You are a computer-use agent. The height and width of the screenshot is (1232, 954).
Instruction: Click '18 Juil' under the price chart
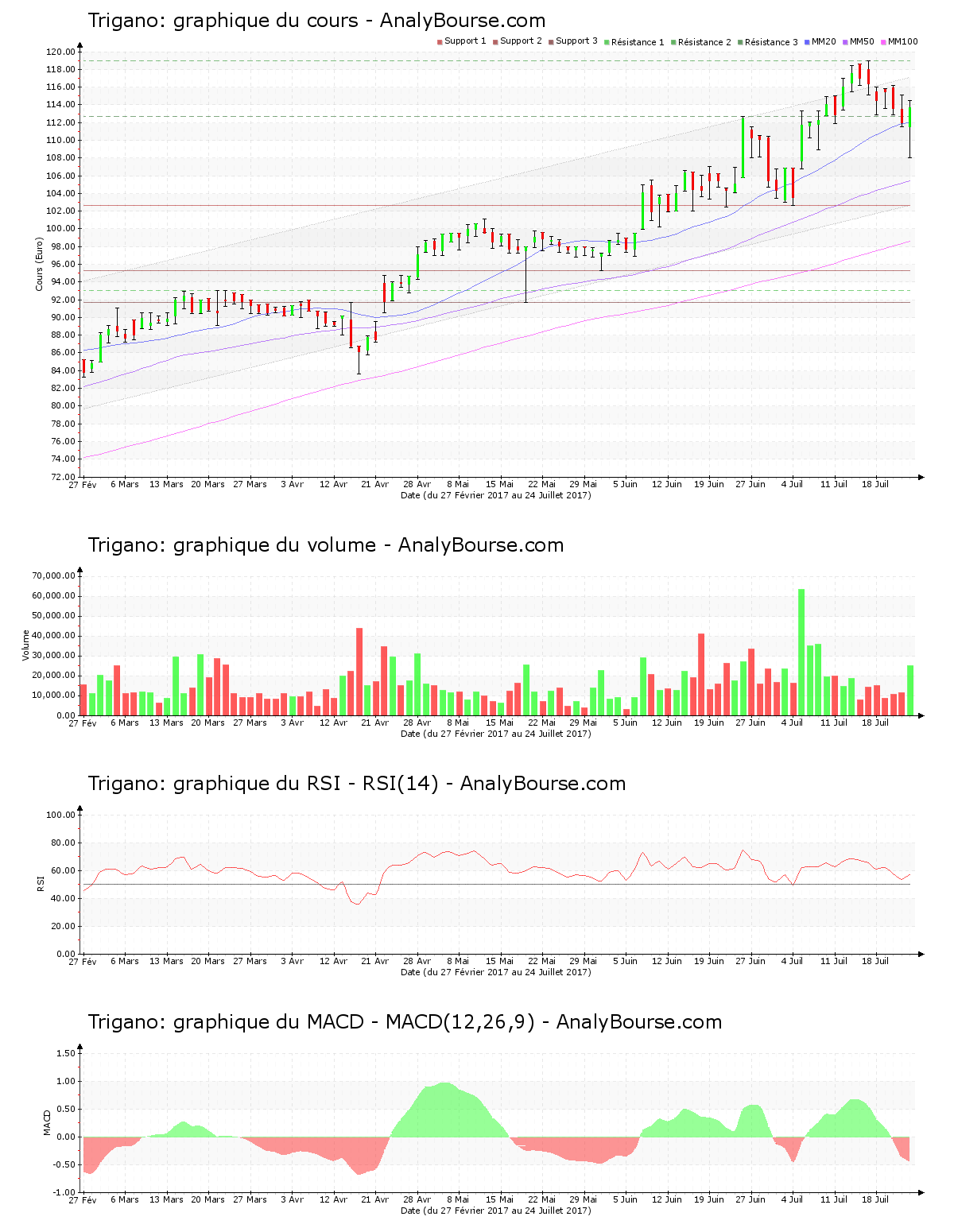[x=875, y=484]
